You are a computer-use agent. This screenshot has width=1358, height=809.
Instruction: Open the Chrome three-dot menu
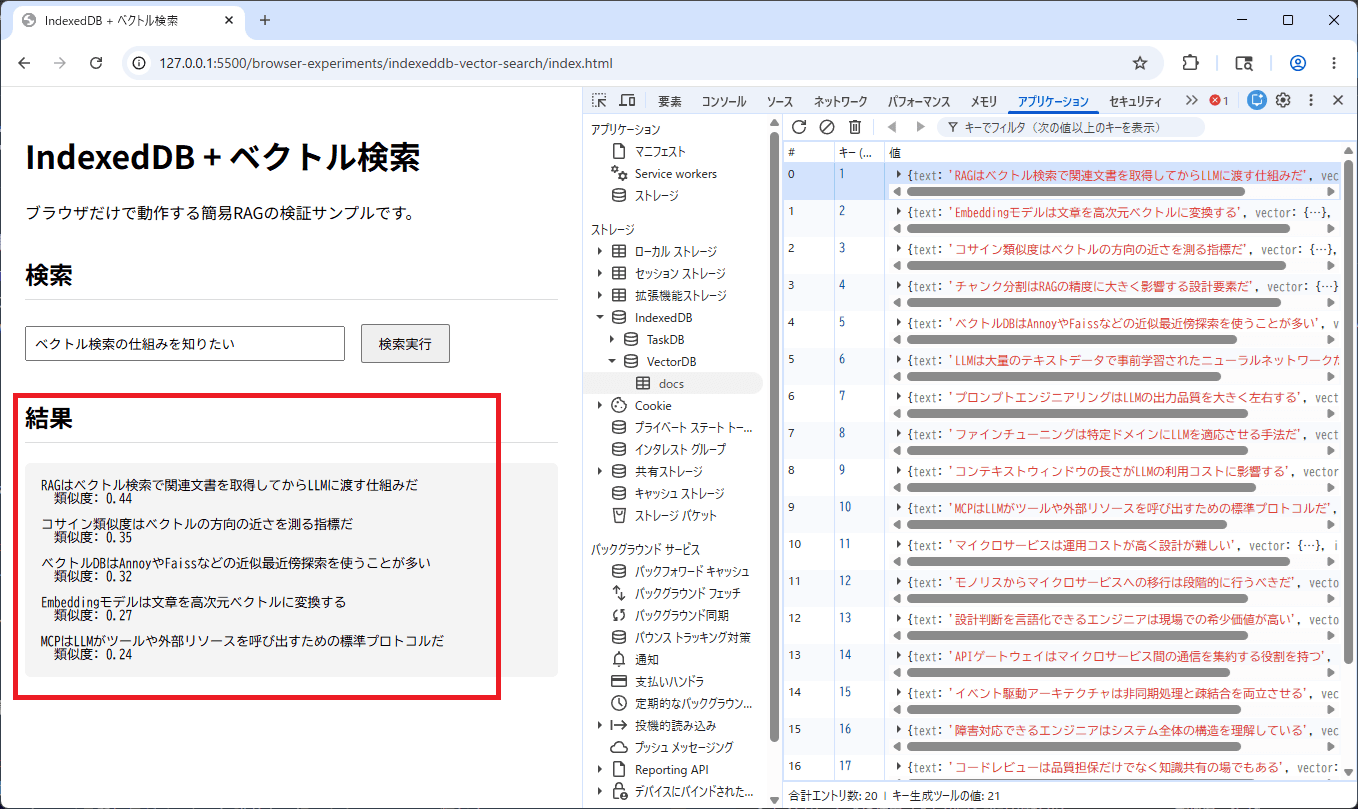pyautogui.click(x=1334, y=63)
